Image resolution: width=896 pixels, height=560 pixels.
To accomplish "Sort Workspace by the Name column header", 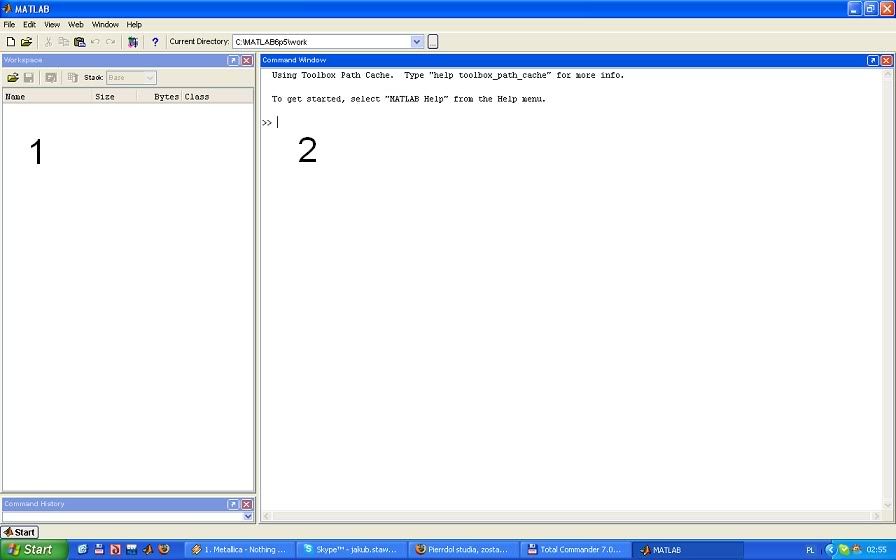I will pyautogui.click(x=47, y=97).
